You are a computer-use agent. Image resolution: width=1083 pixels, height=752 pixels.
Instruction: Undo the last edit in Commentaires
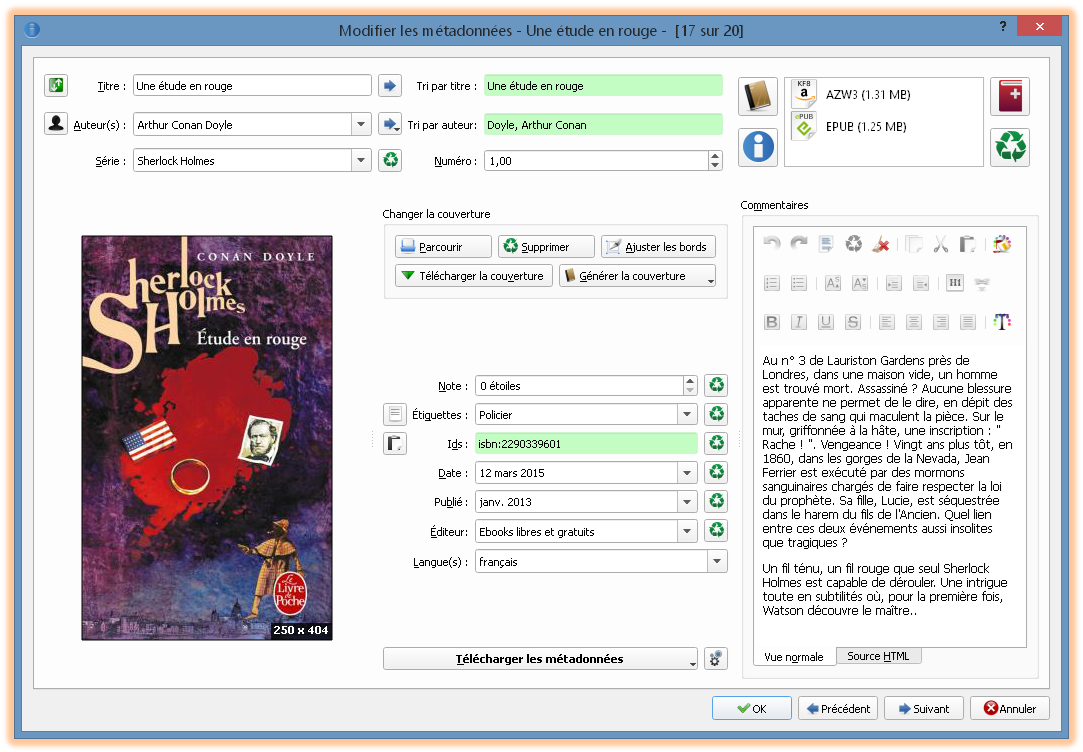click(771, 244)
